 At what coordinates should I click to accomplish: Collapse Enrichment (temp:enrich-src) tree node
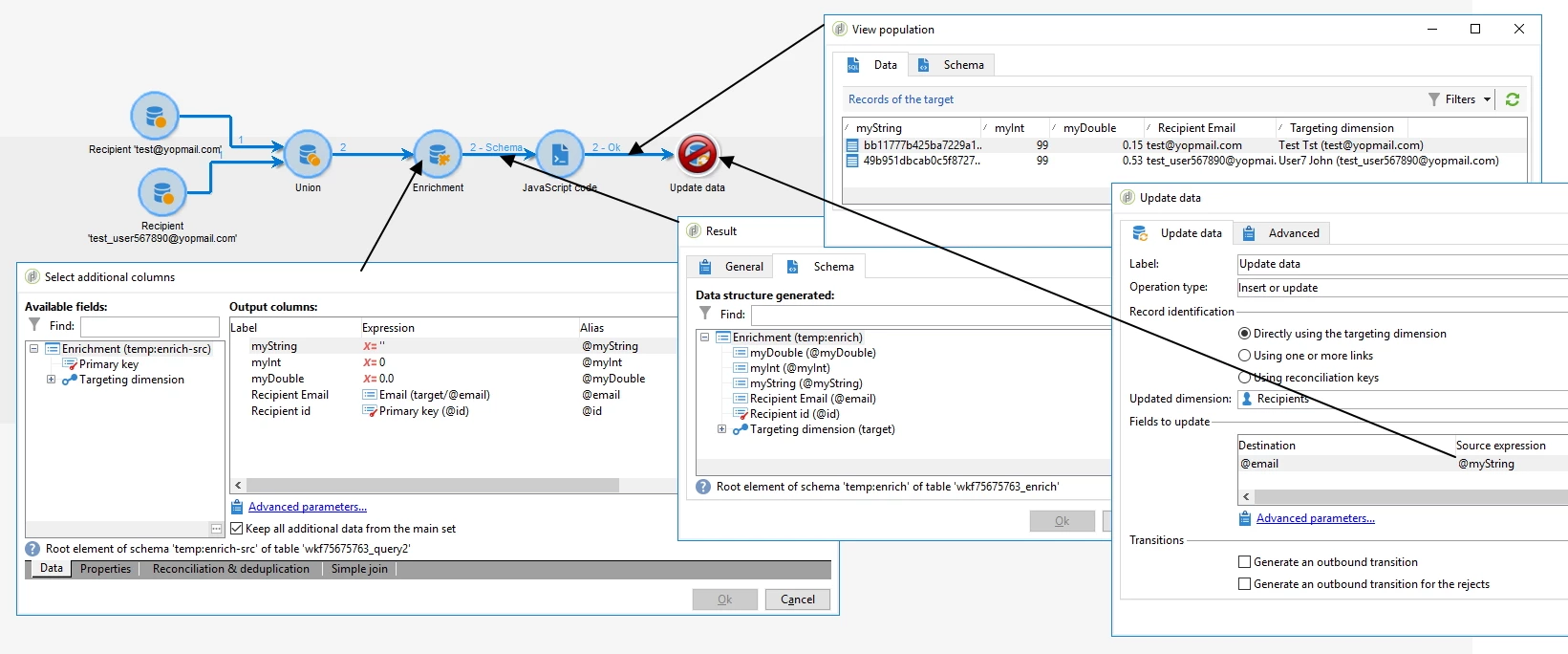point(34,349)
